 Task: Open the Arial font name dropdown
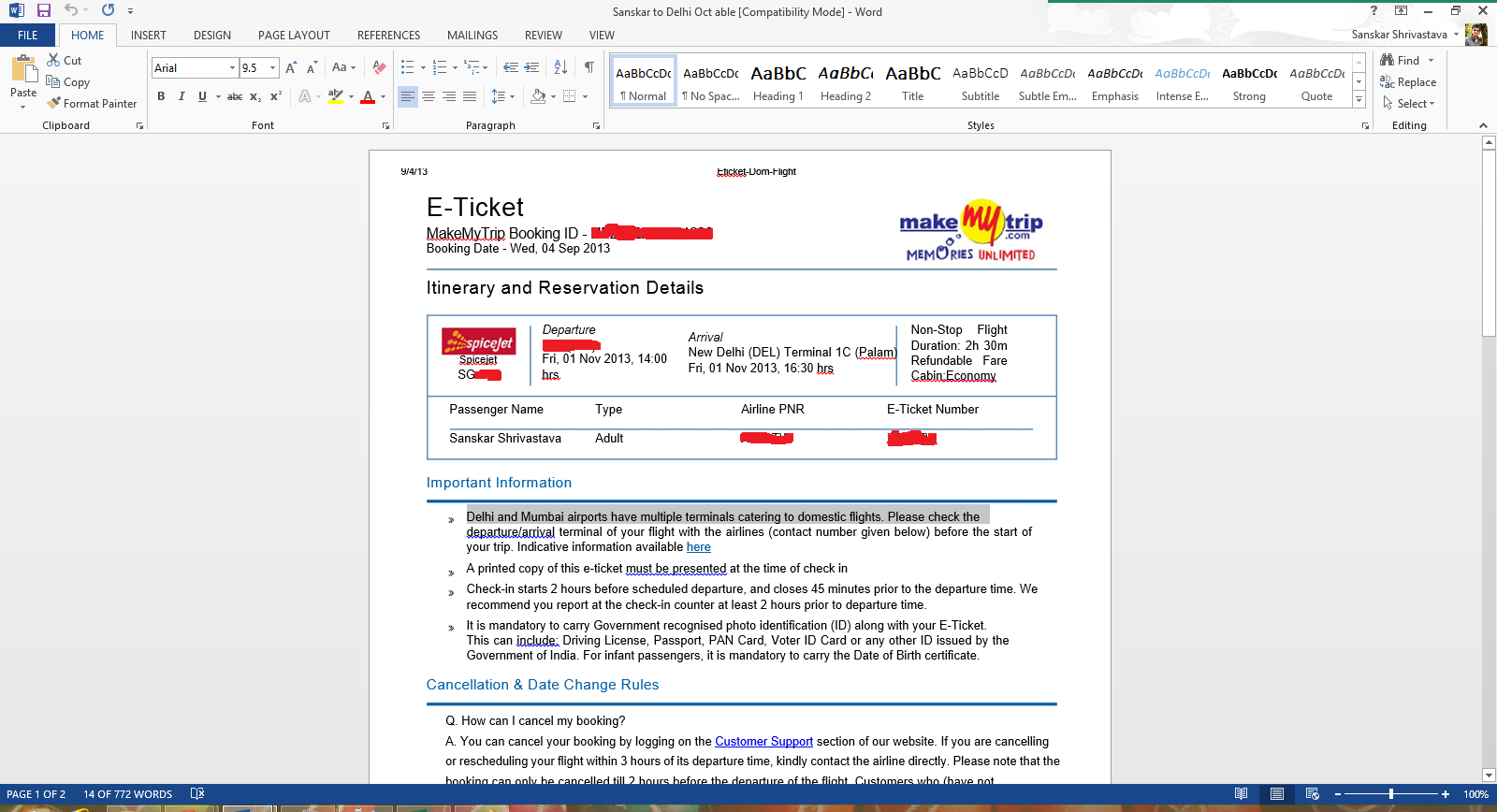pos(232,67)
